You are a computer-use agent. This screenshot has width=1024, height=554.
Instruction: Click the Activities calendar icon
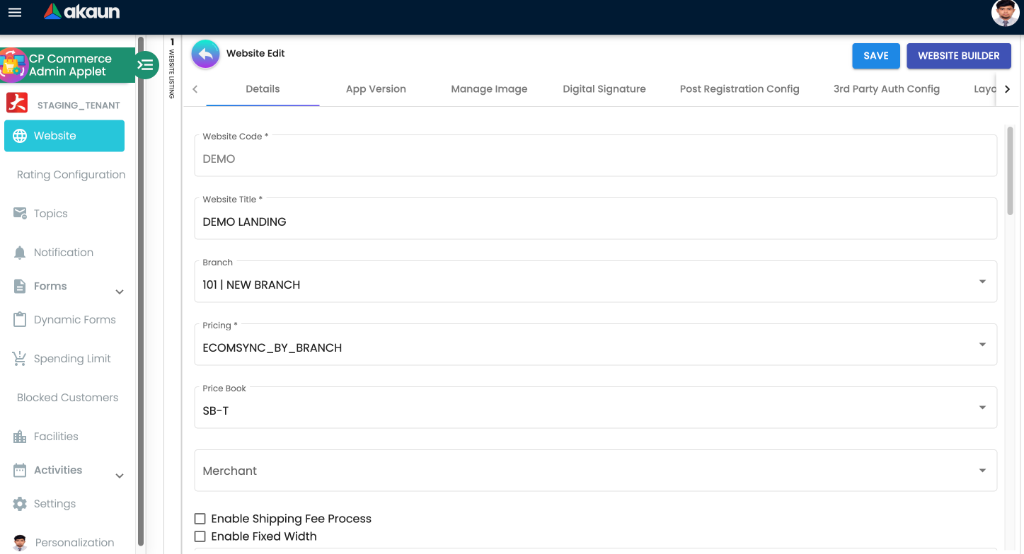(20, 470)
